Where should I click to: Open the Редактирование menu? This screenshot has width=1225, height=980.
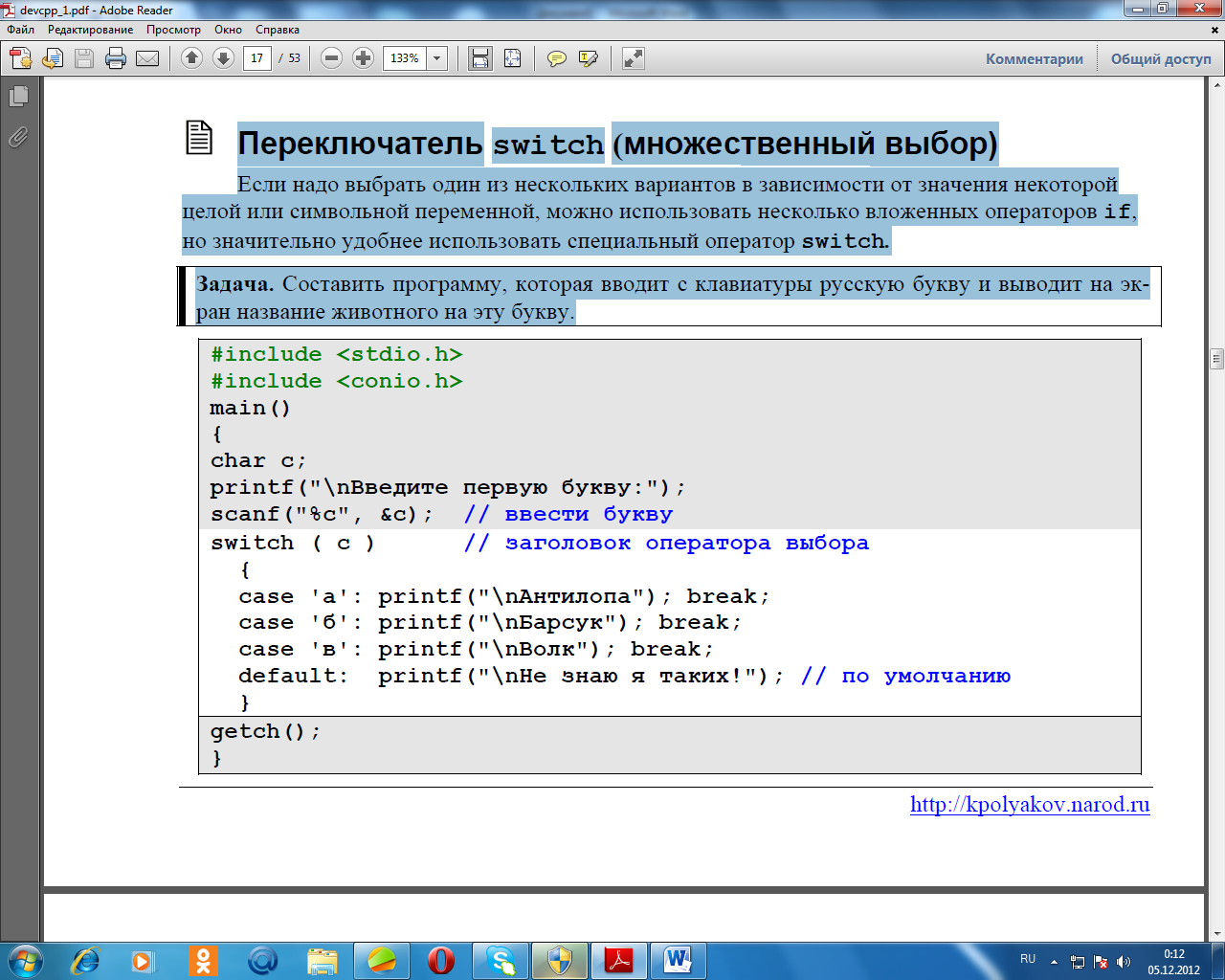click(x=90, y=30)
